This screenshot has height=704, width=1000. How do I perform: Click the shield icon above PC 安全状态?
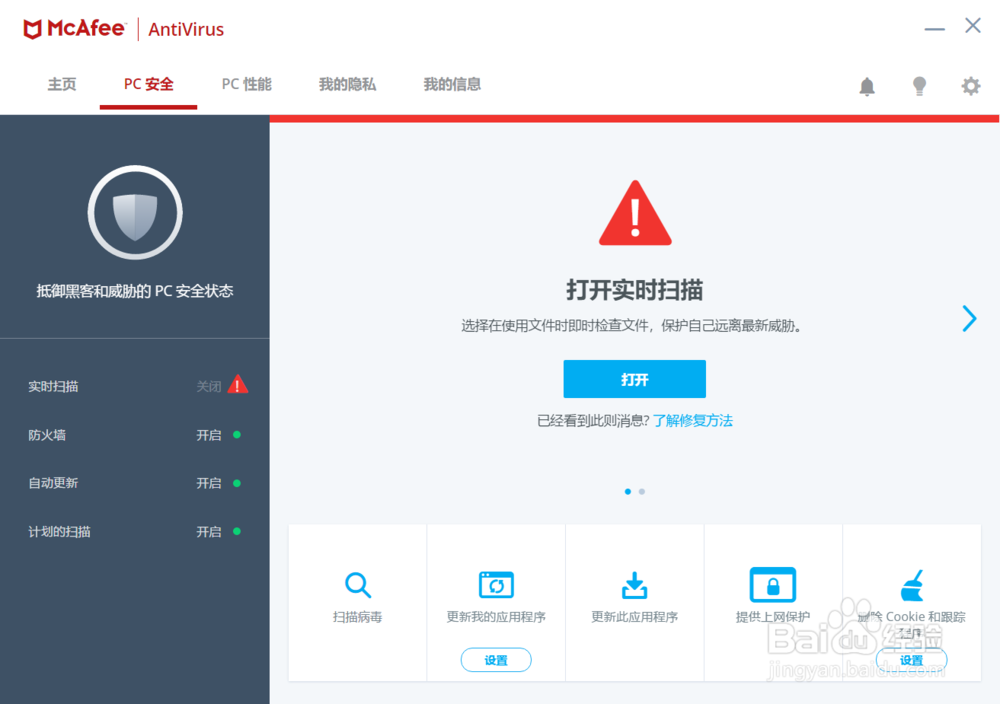(x=135, y=212)
